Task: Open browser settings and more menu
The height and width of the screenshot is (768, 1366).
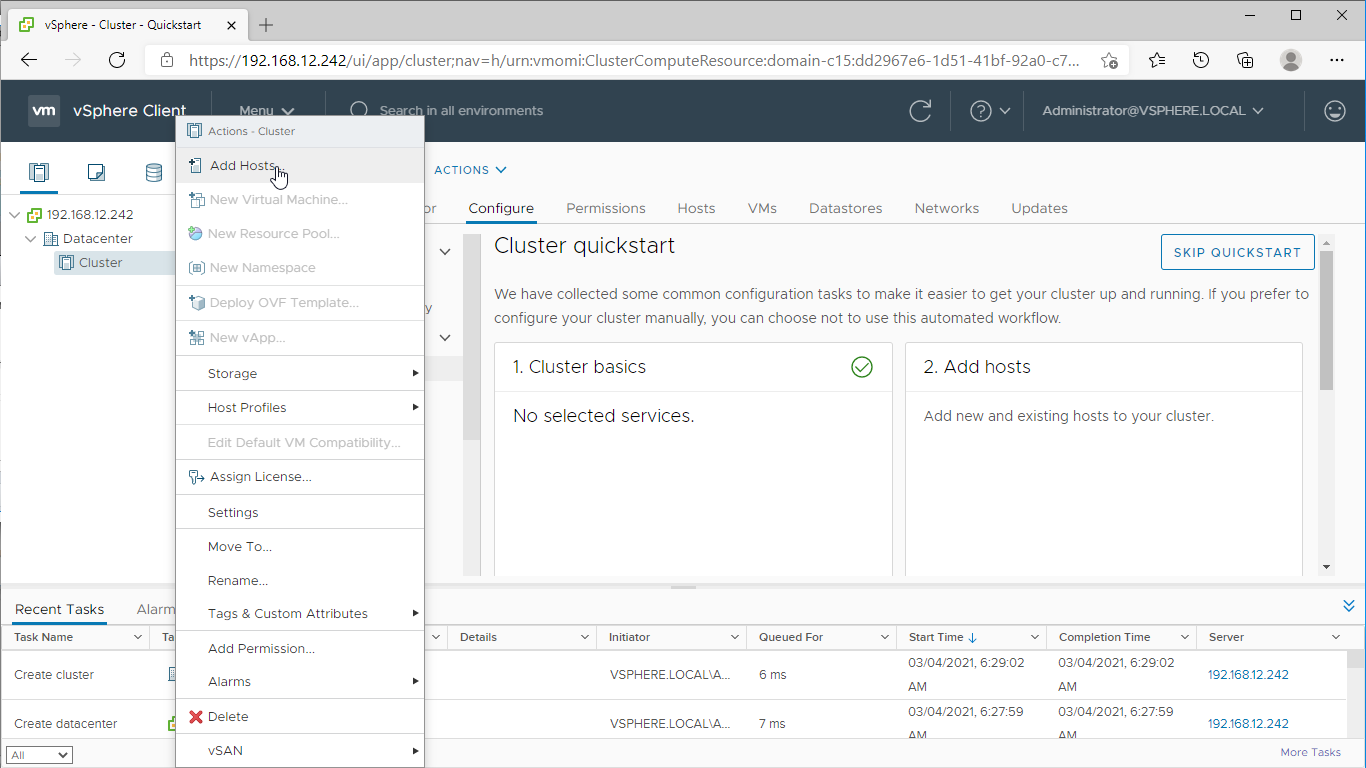Action: pyautogui.click(x=1337, y=60)
